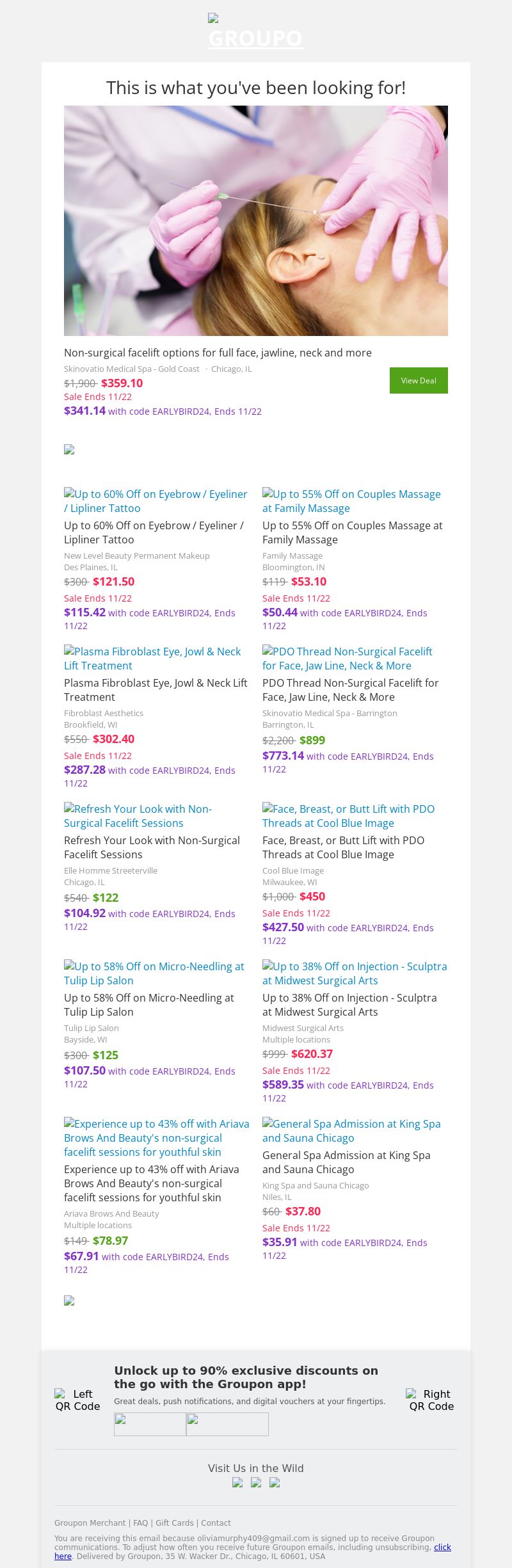Open the middle social media icon
The image size is (512, 1568).
(x=256, y=1483)
